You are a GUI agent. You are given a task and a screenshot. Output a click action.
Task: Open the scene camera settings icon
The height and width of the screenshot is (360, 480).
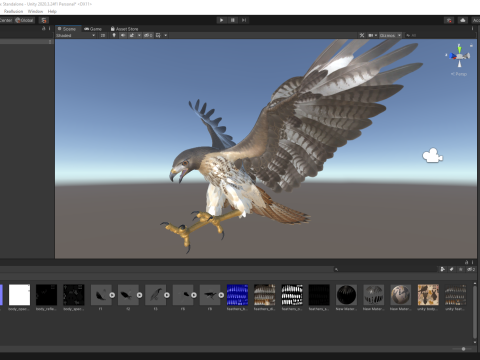370,35
